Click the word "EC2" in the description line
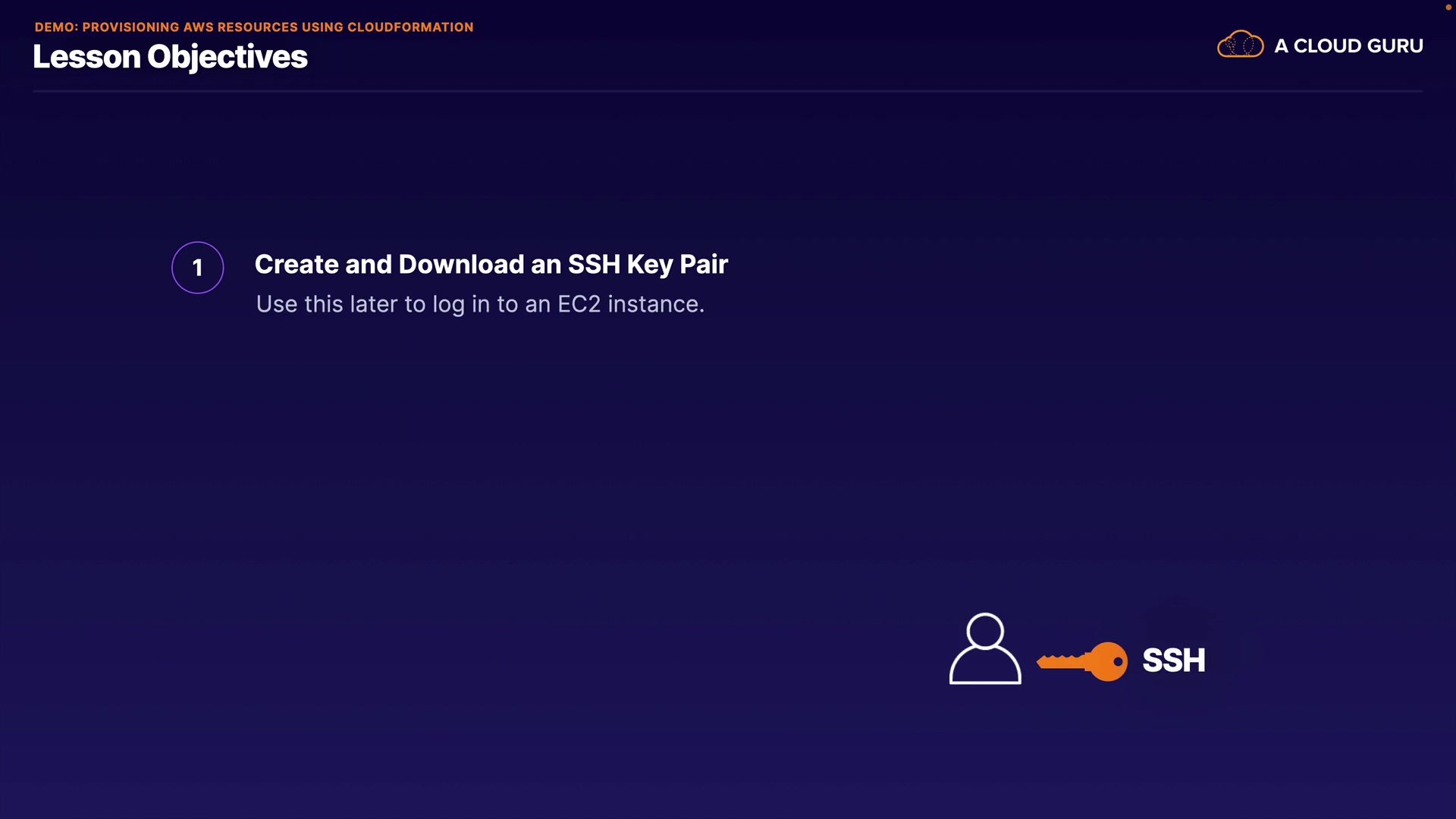This screenshot has height=819, width=1456. [x=579, y=304]
